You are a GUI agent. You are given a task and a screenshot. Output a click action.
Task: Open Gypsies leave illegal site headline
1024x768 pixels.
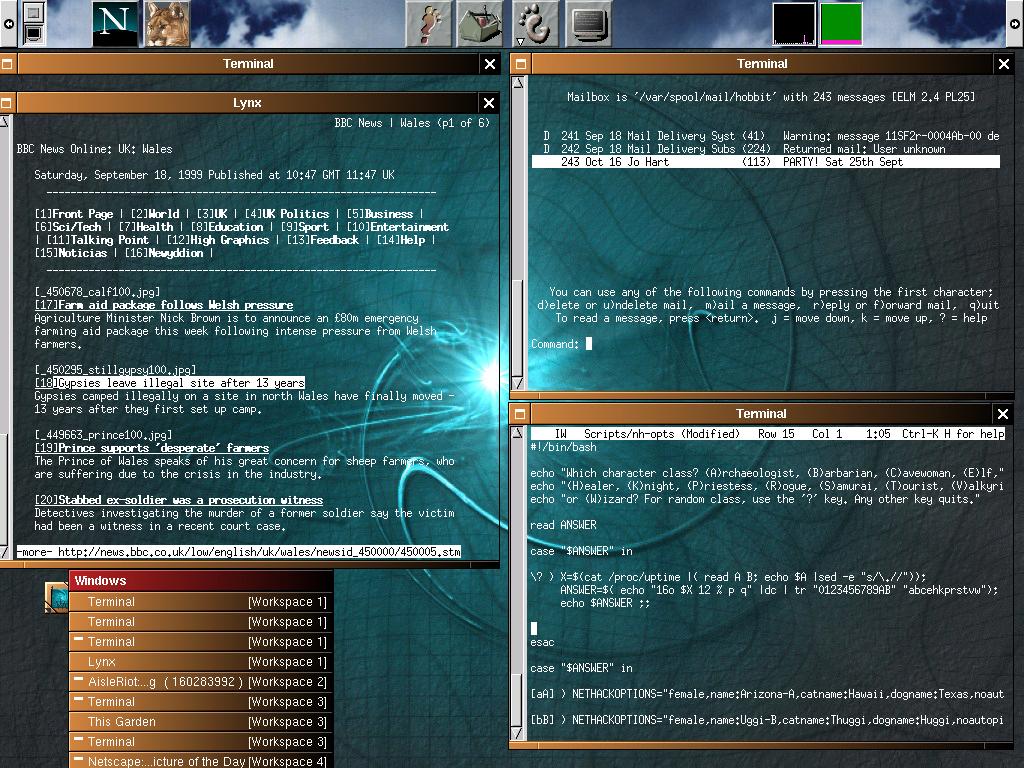(170, 383)
